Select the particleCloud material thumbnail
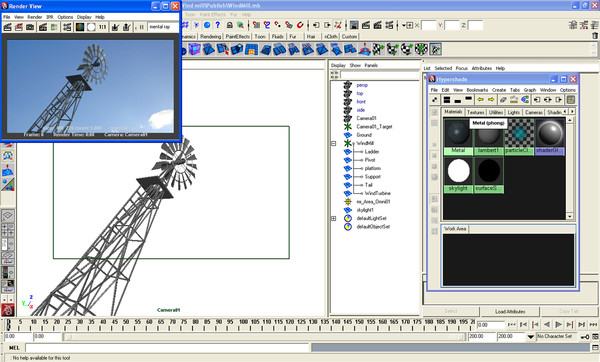Viewport: 600px width, 362px height. pos(519,136)
